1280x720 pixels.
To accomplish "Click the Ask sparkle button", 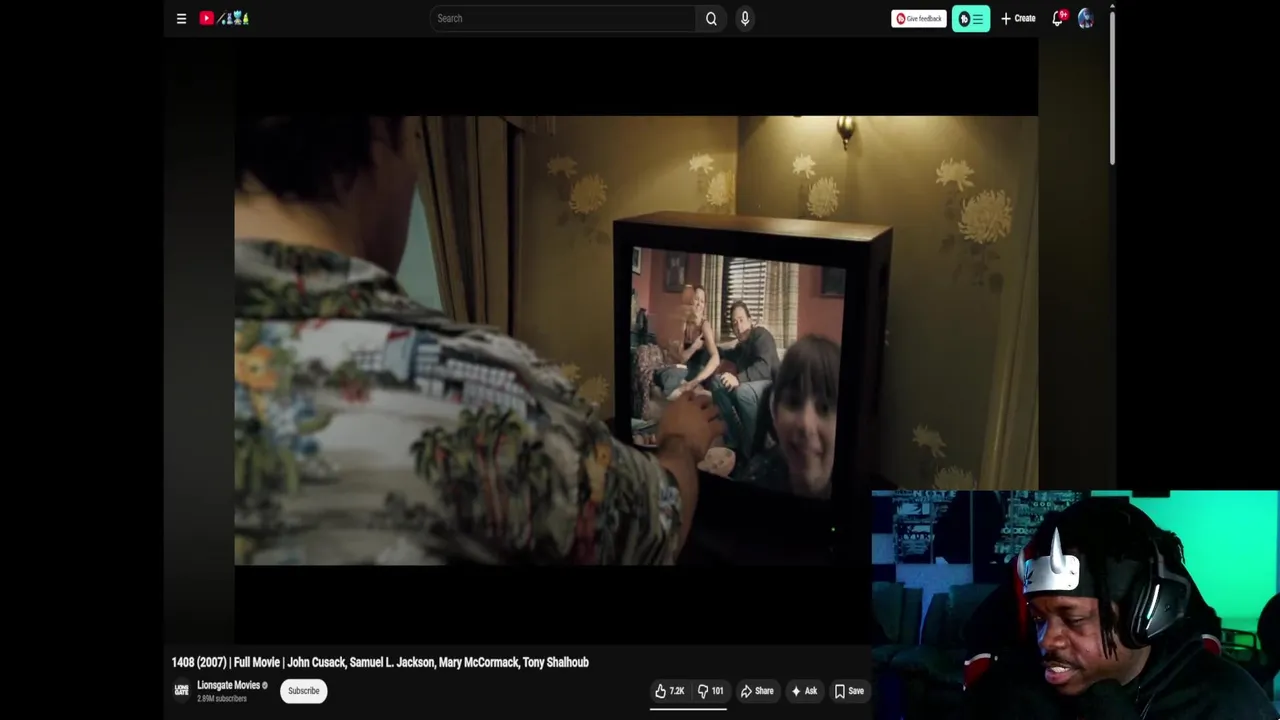I will (x=804, y=691).
